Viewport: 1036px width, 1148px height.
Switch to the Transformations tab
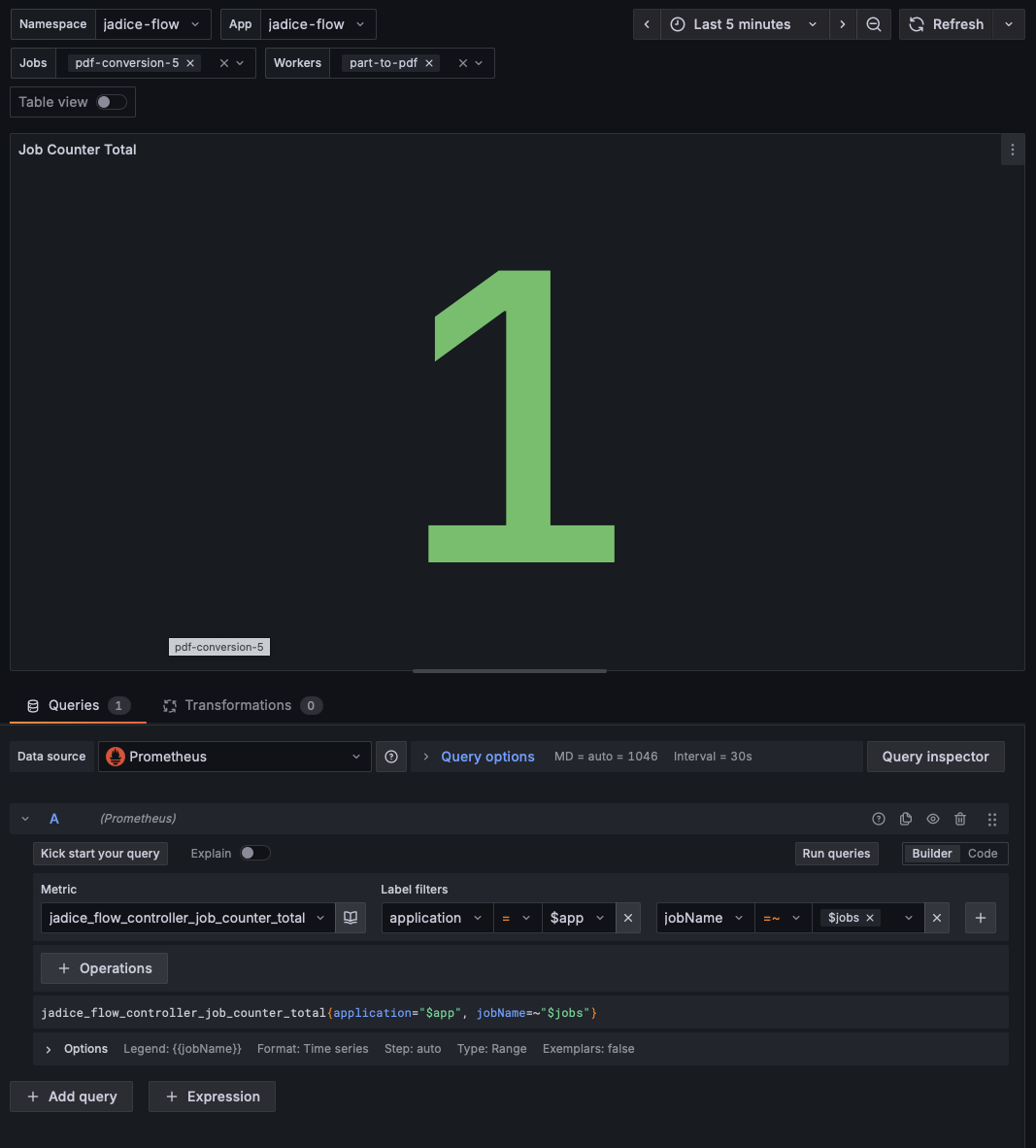238,705
